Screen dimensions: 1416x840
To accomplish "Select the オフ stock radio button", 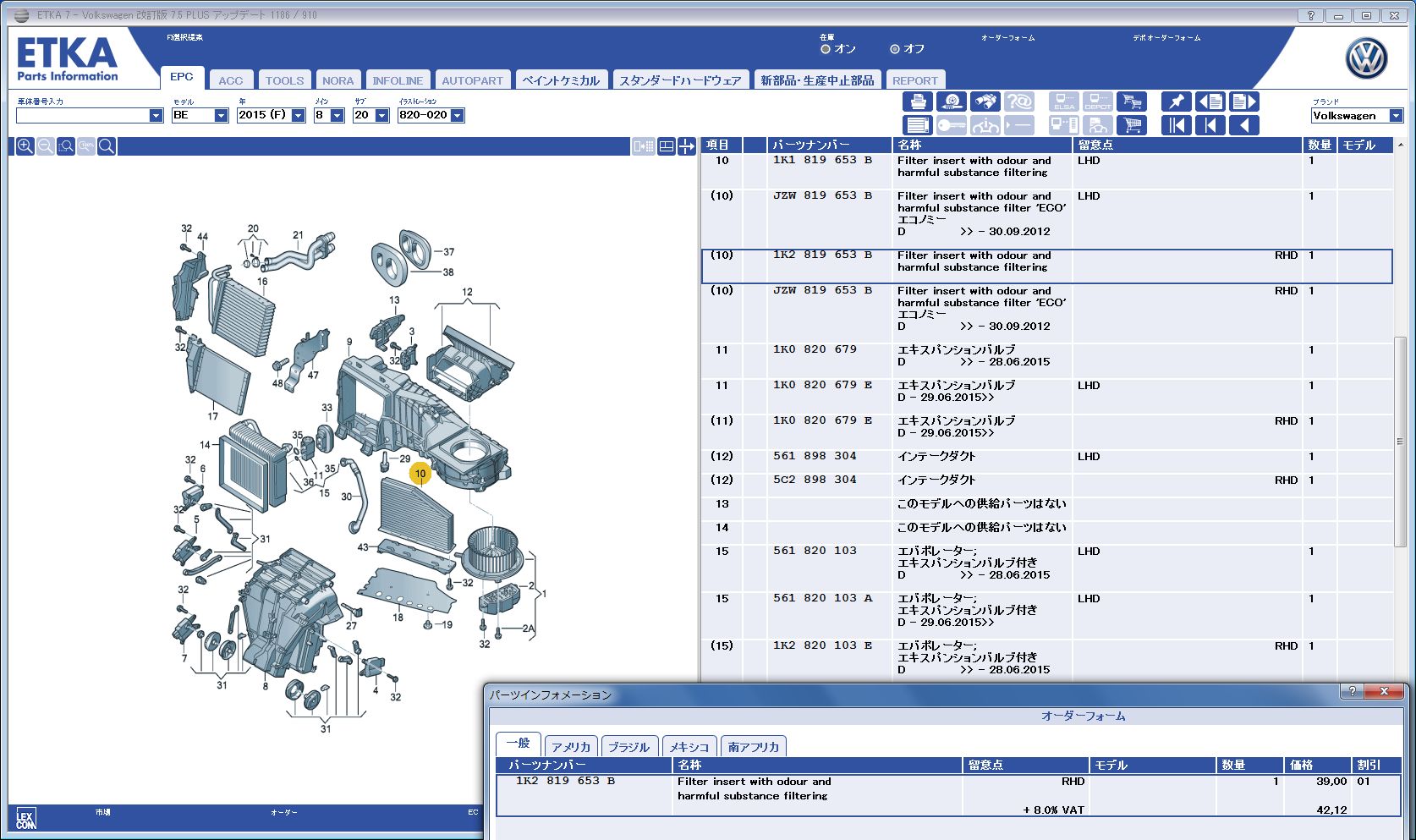I will tap(895, 49).
